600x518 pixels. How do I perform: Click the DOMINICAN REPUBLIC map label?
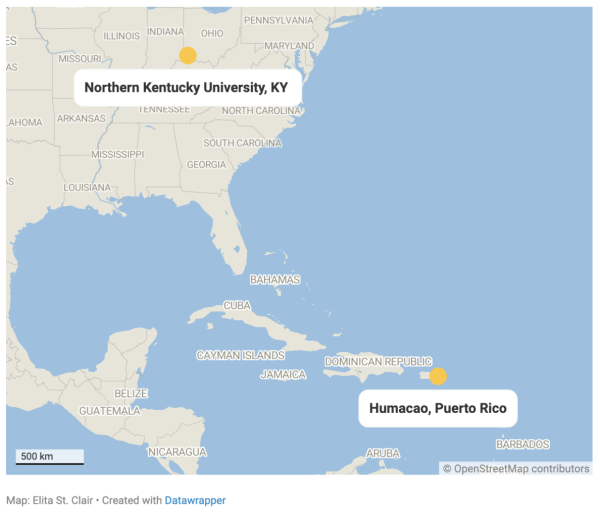pyautogui.click(x=378, y=362)
